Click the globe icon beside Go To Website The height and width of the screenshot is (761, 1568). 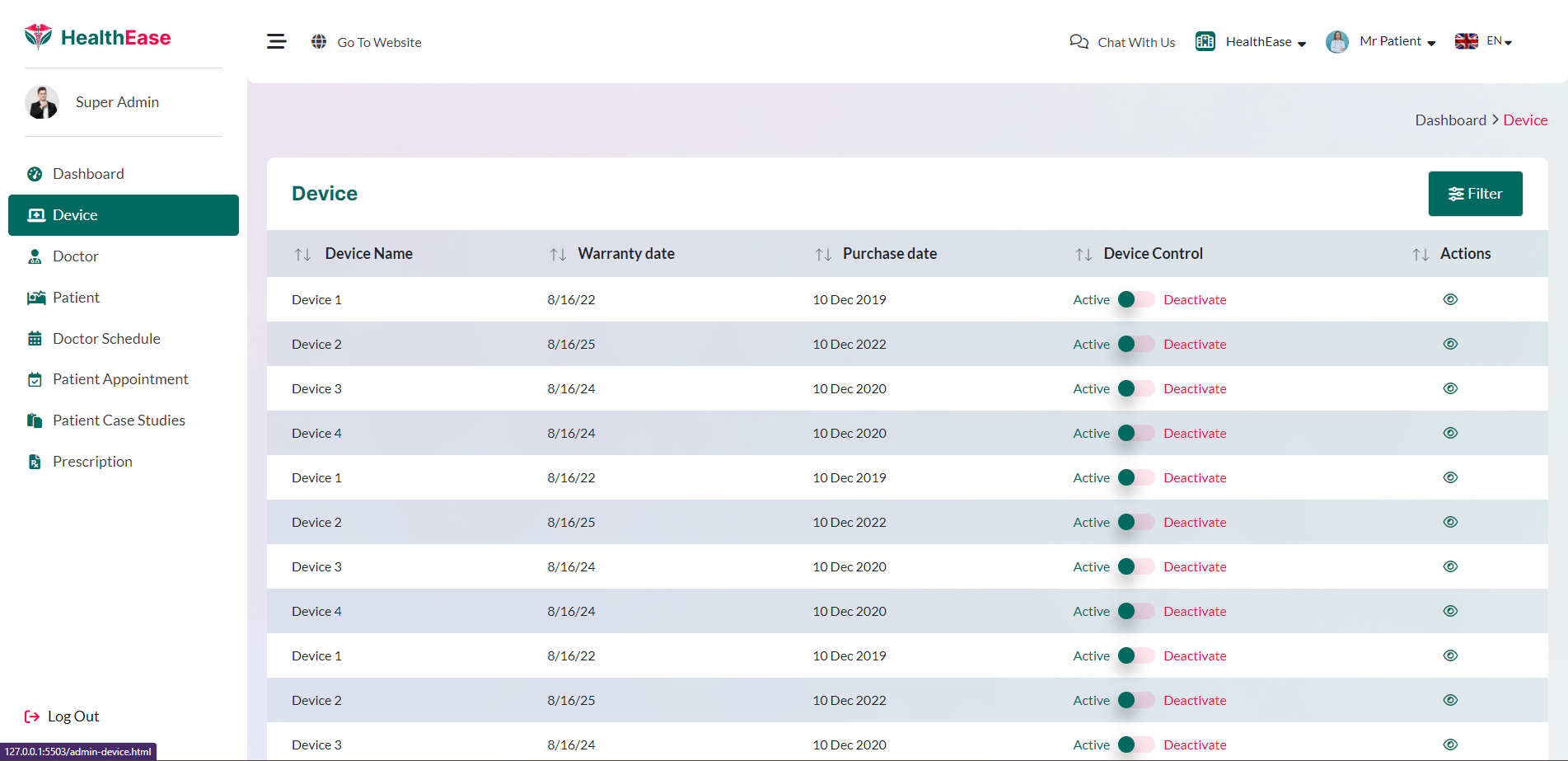point(319,41)
